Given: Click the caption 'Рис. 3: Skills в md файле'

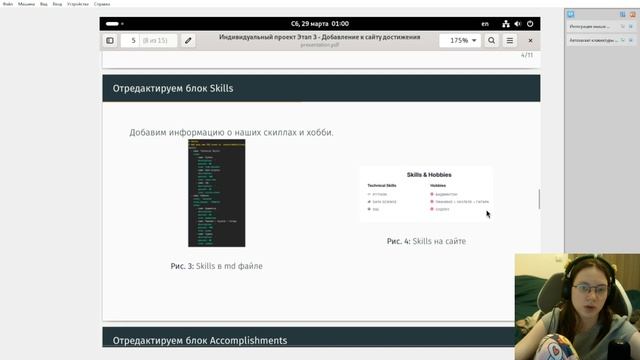Looking at the screenshot, I should click(x=216, y=266).
